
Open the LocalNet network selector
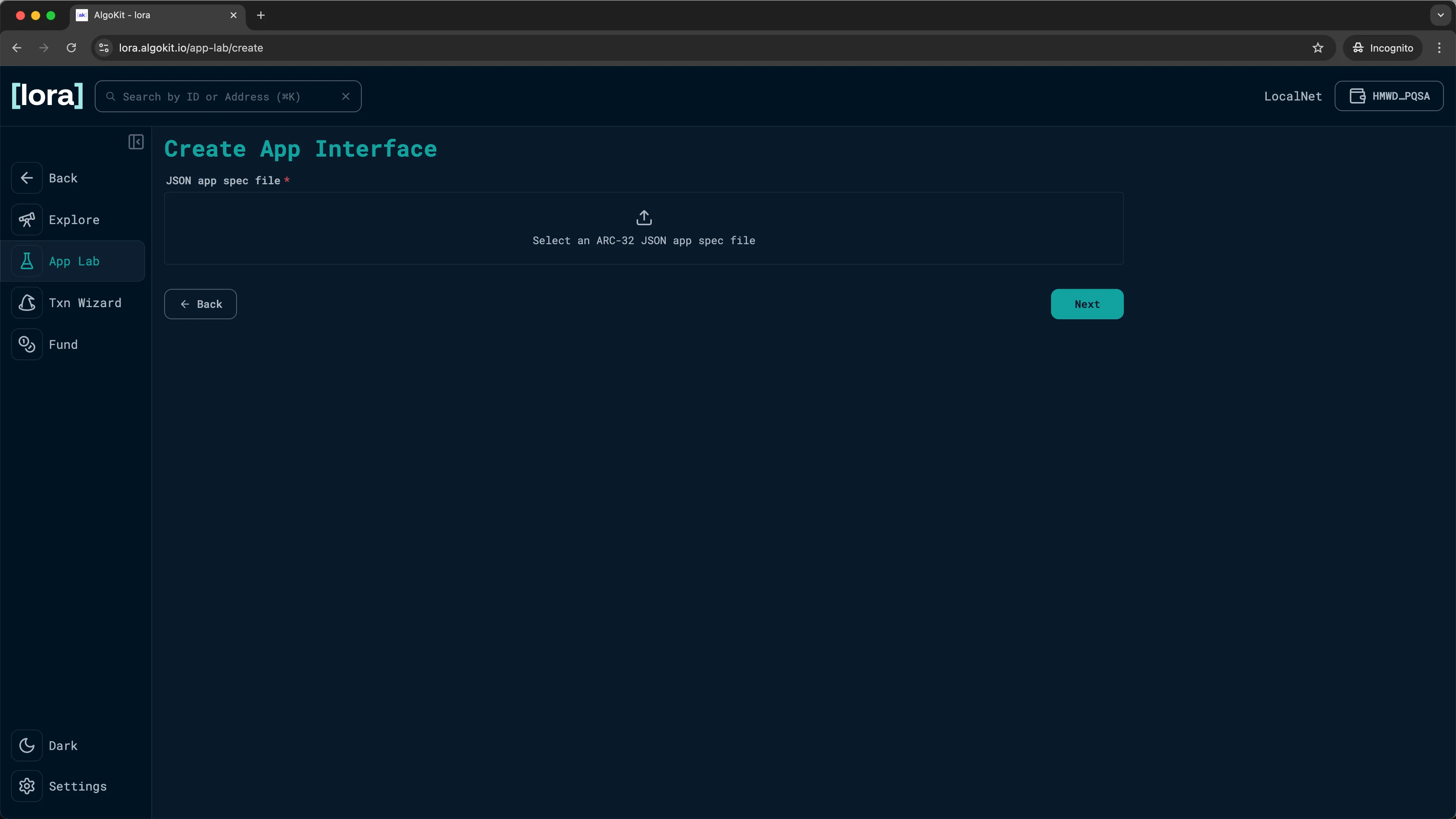[1293, 96]
